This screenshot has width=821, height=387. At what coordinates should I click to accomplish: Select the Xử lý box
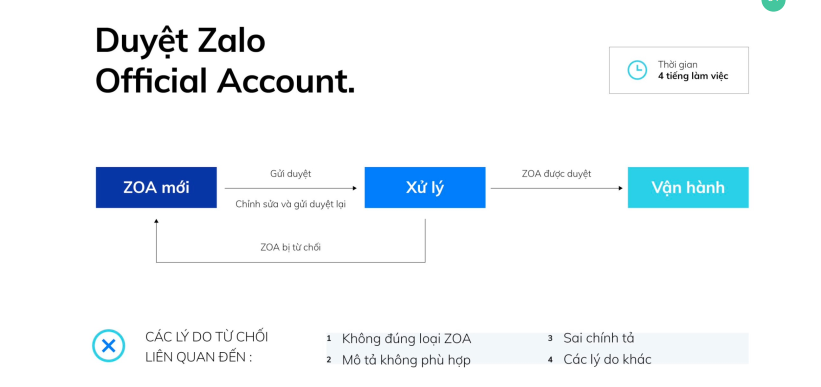click(x=425, y=187)
